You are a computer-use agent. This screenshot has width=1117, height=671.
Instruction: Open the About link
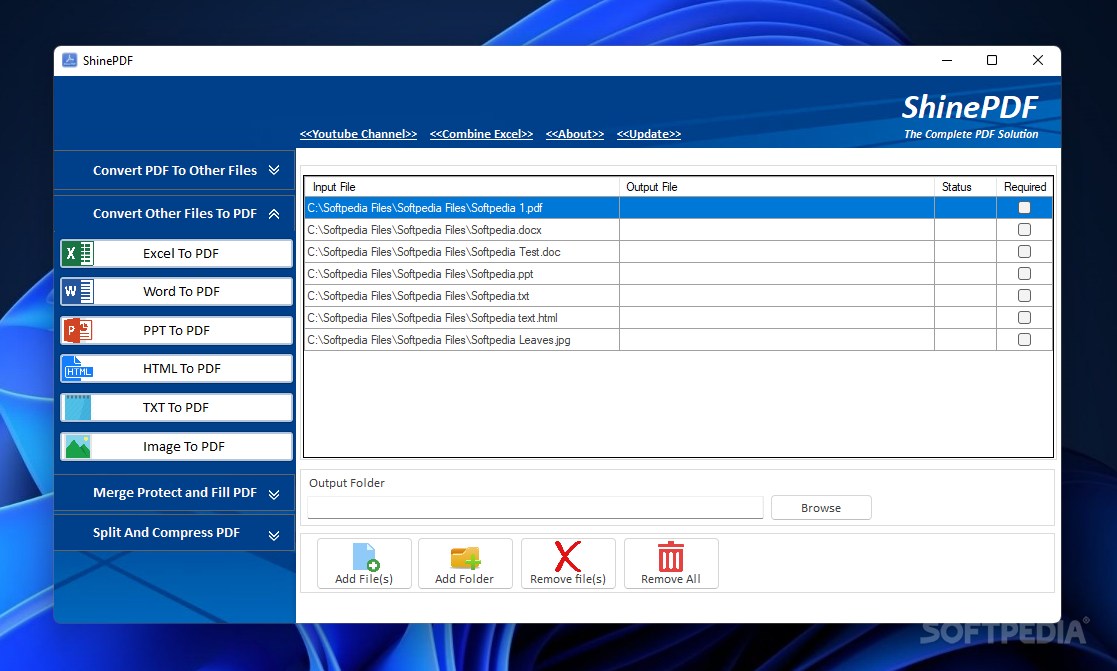[575, 134]
